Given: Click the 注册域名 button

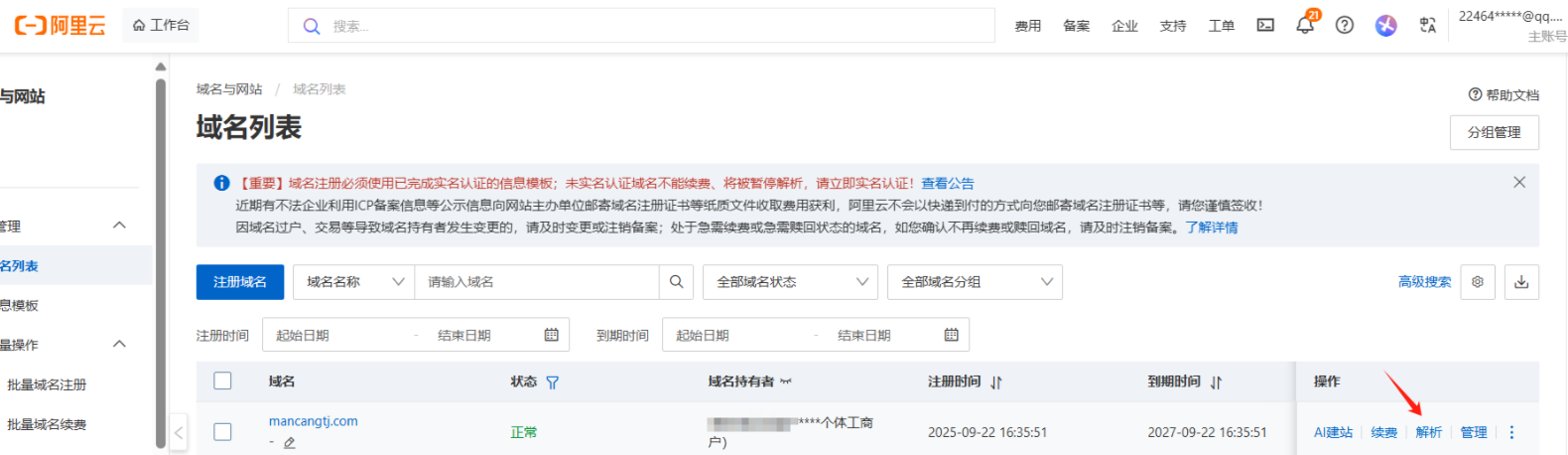Looking at the screenshot, I should (x=240, y=282).
